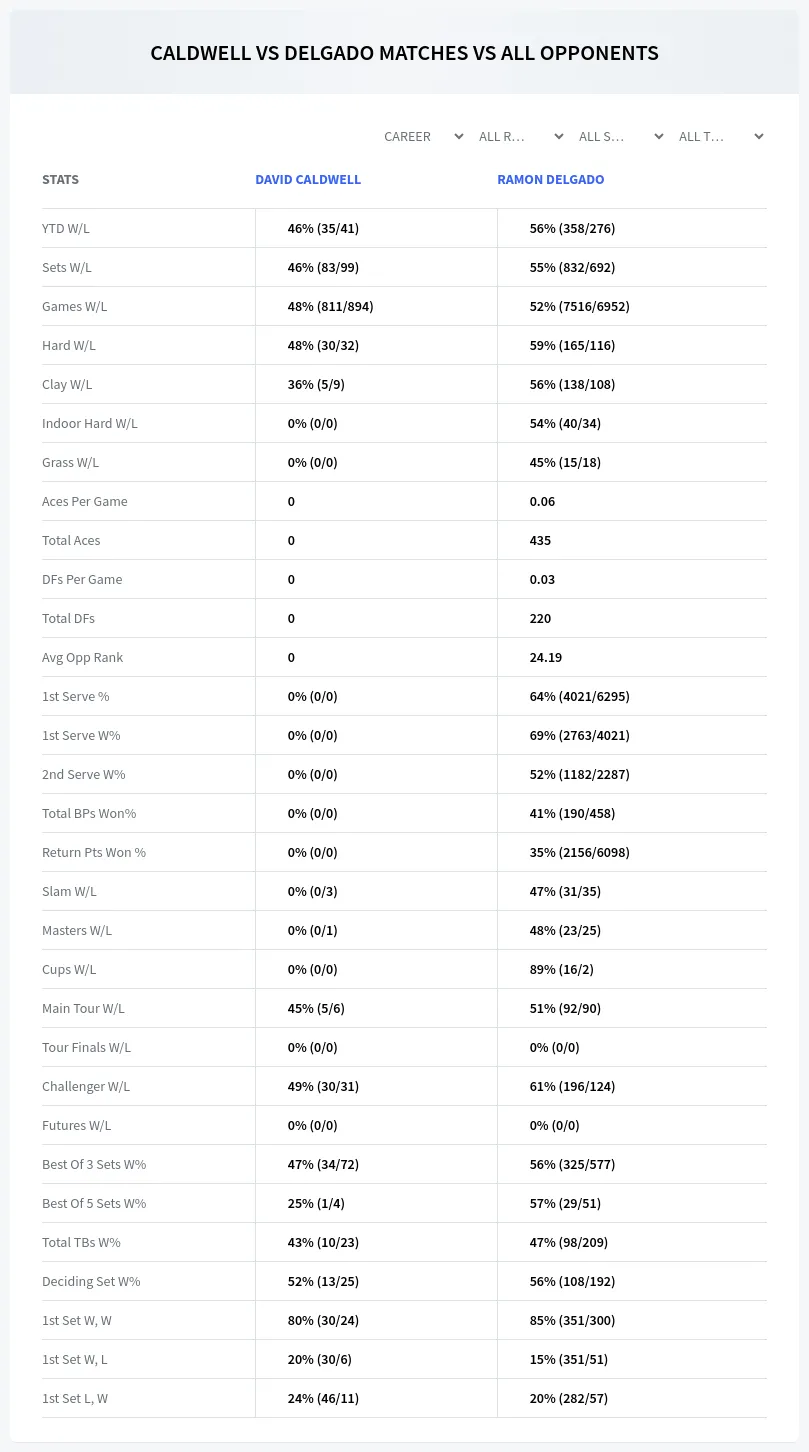
Task: Click Caldwell's Clay W/L value 36% (5/9)
Action: pyautogui.click(x=315, y=384)
